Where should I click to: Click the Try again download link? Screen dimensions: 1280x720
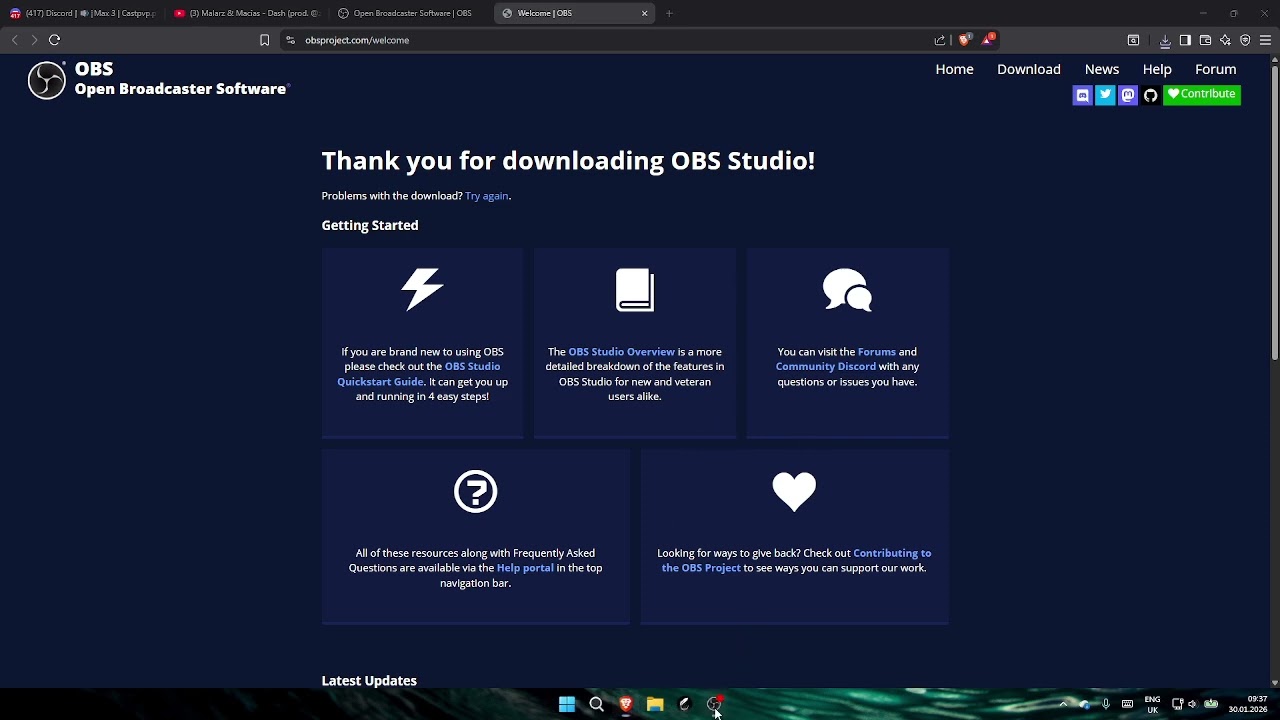pos(487,196)
